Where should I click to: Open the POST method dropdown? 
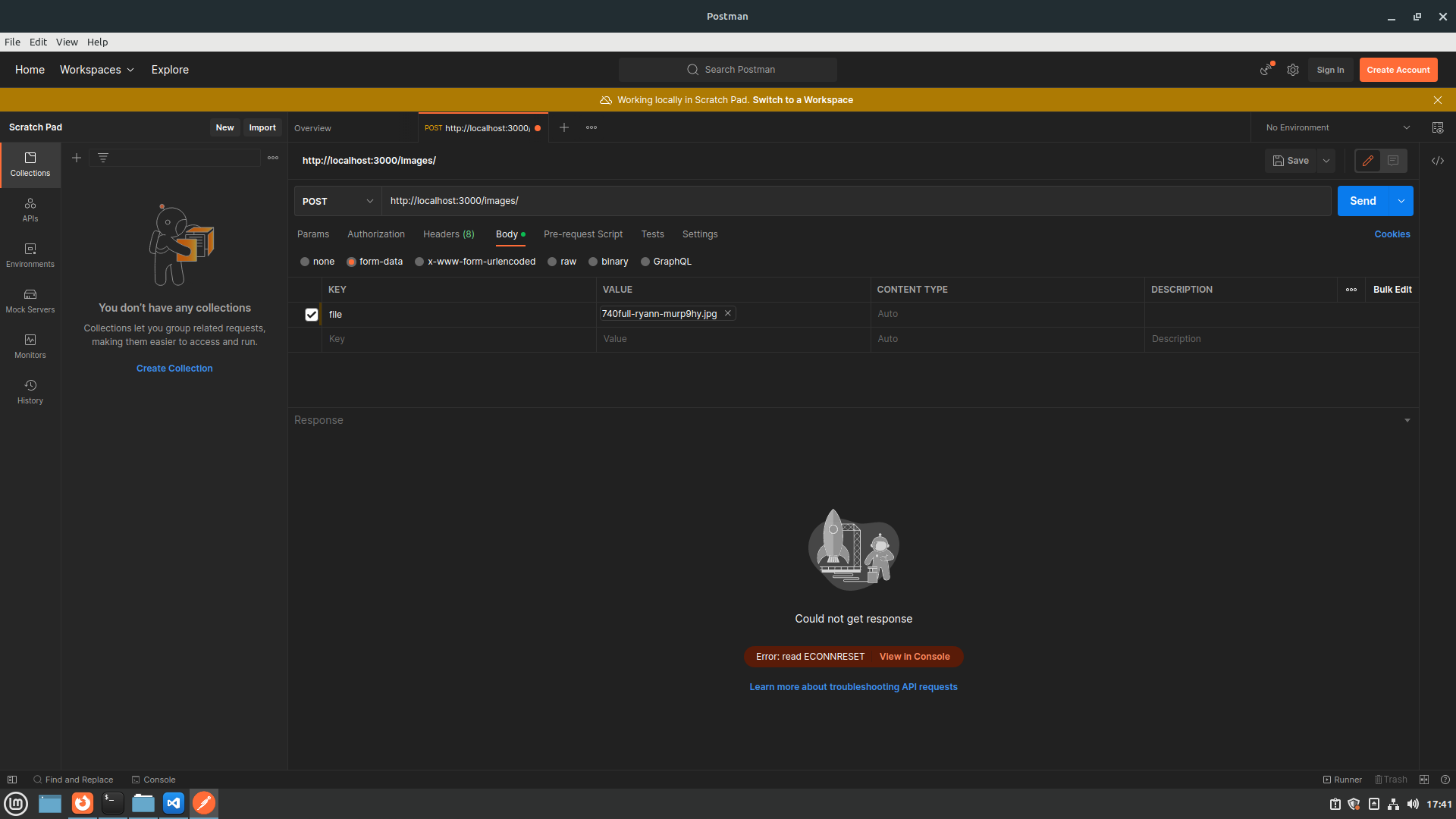[337, 201]
